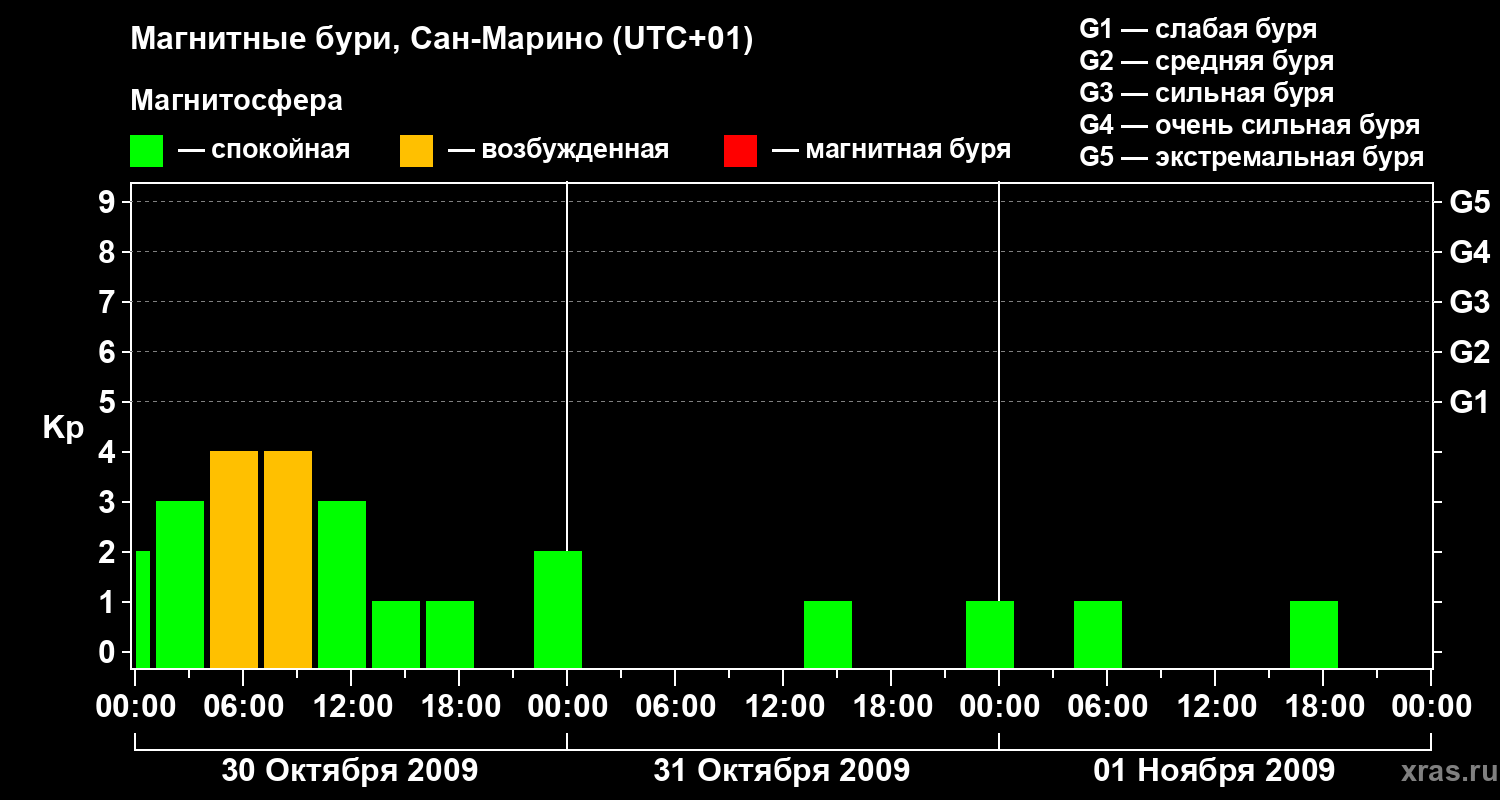The height and width of the screenshot is (800, 1500).
Task: Click the '31 Октября 2009' date label
Action: pyautogui.click(x=782, y=771)
